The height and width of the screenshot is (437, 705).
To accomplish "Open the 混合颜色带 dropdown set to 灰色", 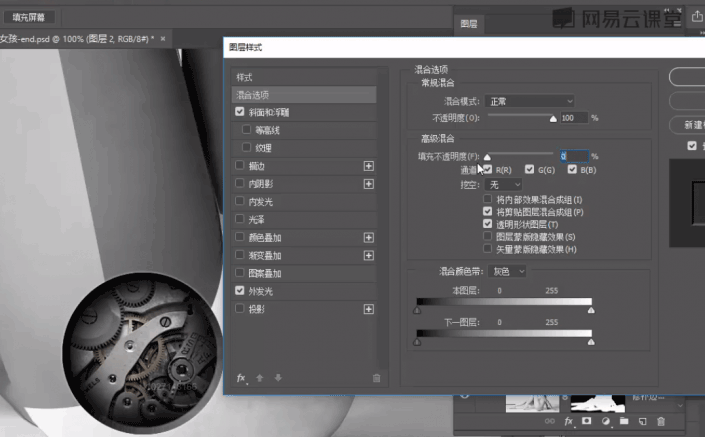I will point(507,271).
